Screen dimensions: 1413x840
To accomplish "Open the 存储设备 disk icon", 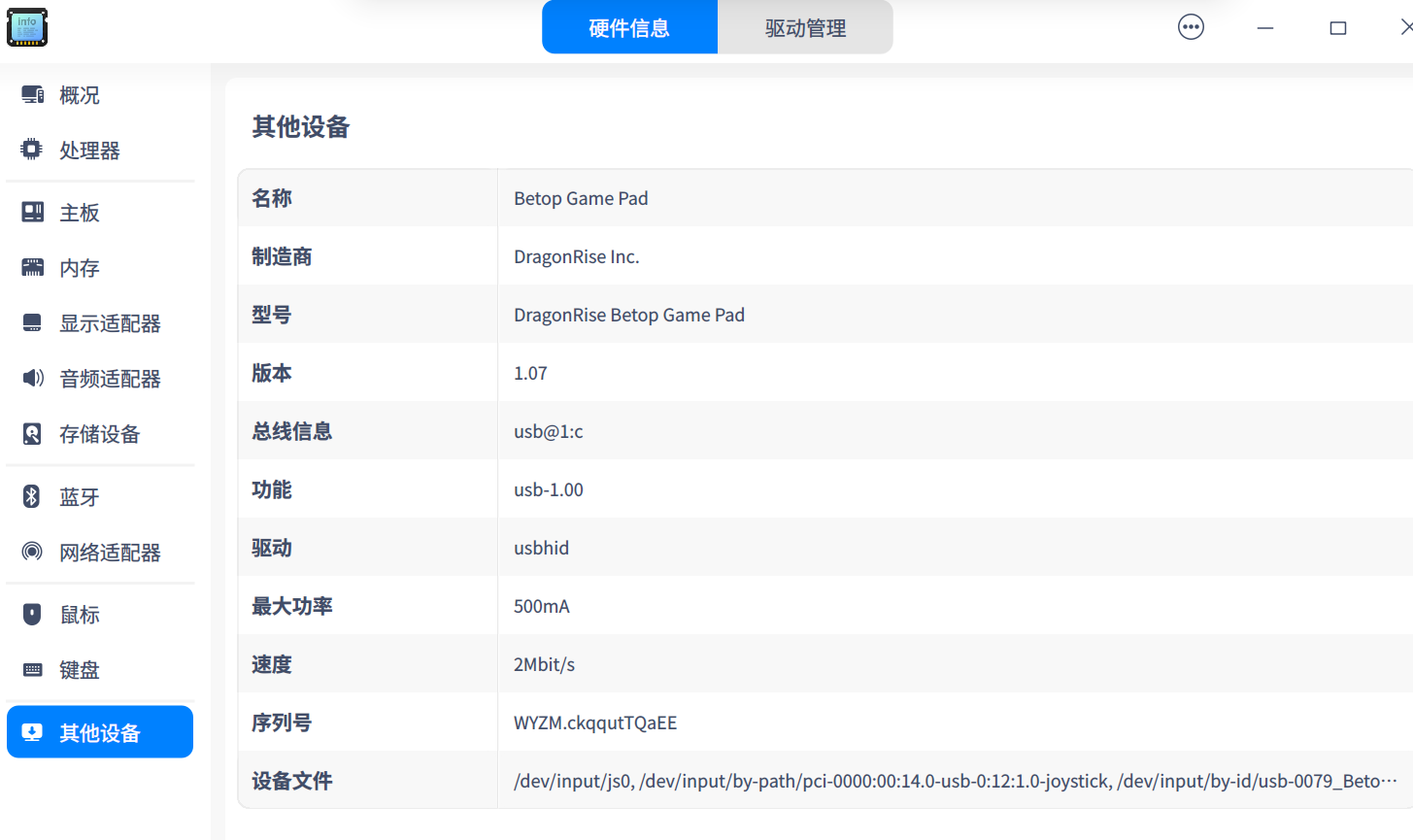I will point(32,433).
